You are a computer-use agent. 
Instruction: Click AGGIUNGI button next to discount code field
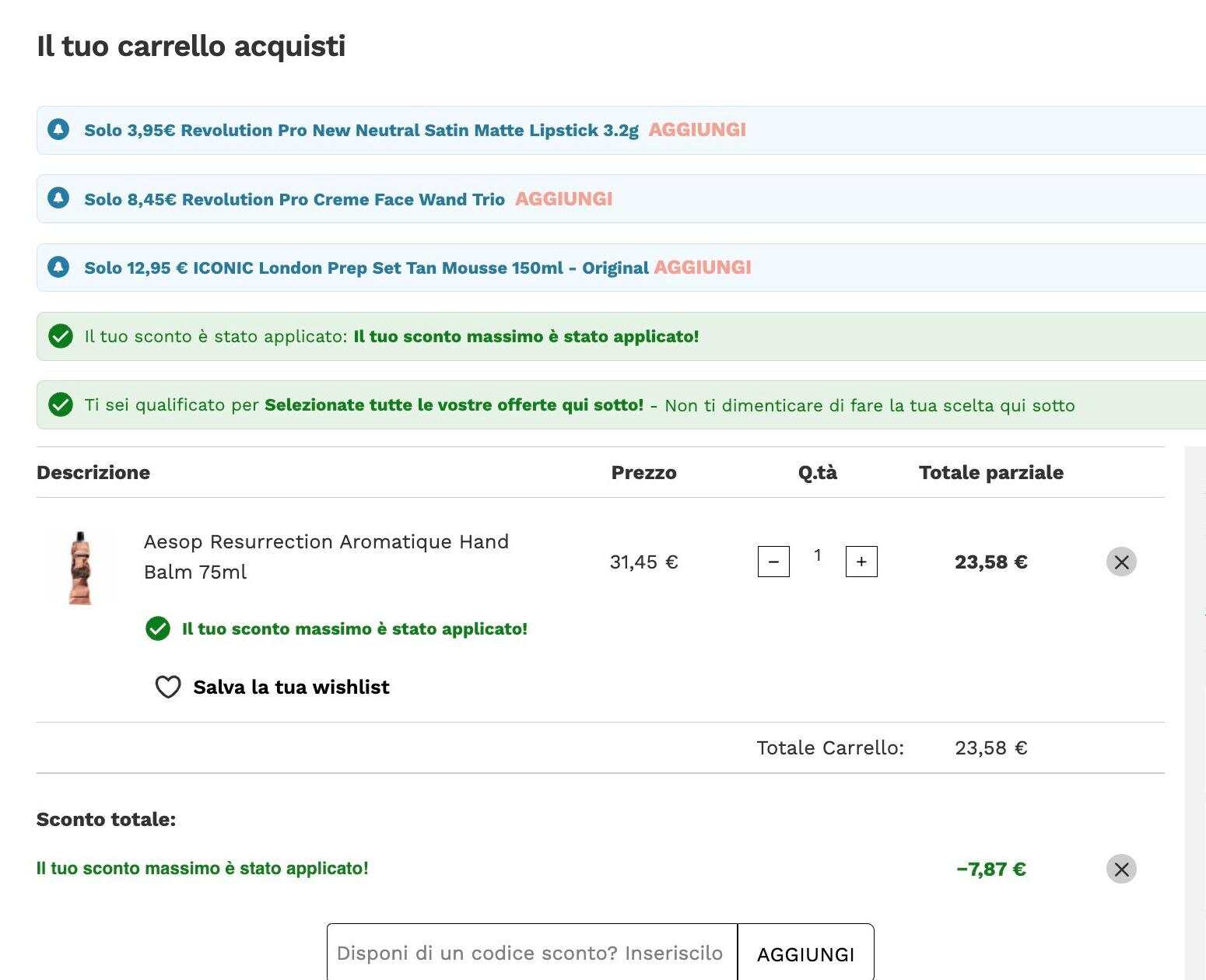coord(806,954)
